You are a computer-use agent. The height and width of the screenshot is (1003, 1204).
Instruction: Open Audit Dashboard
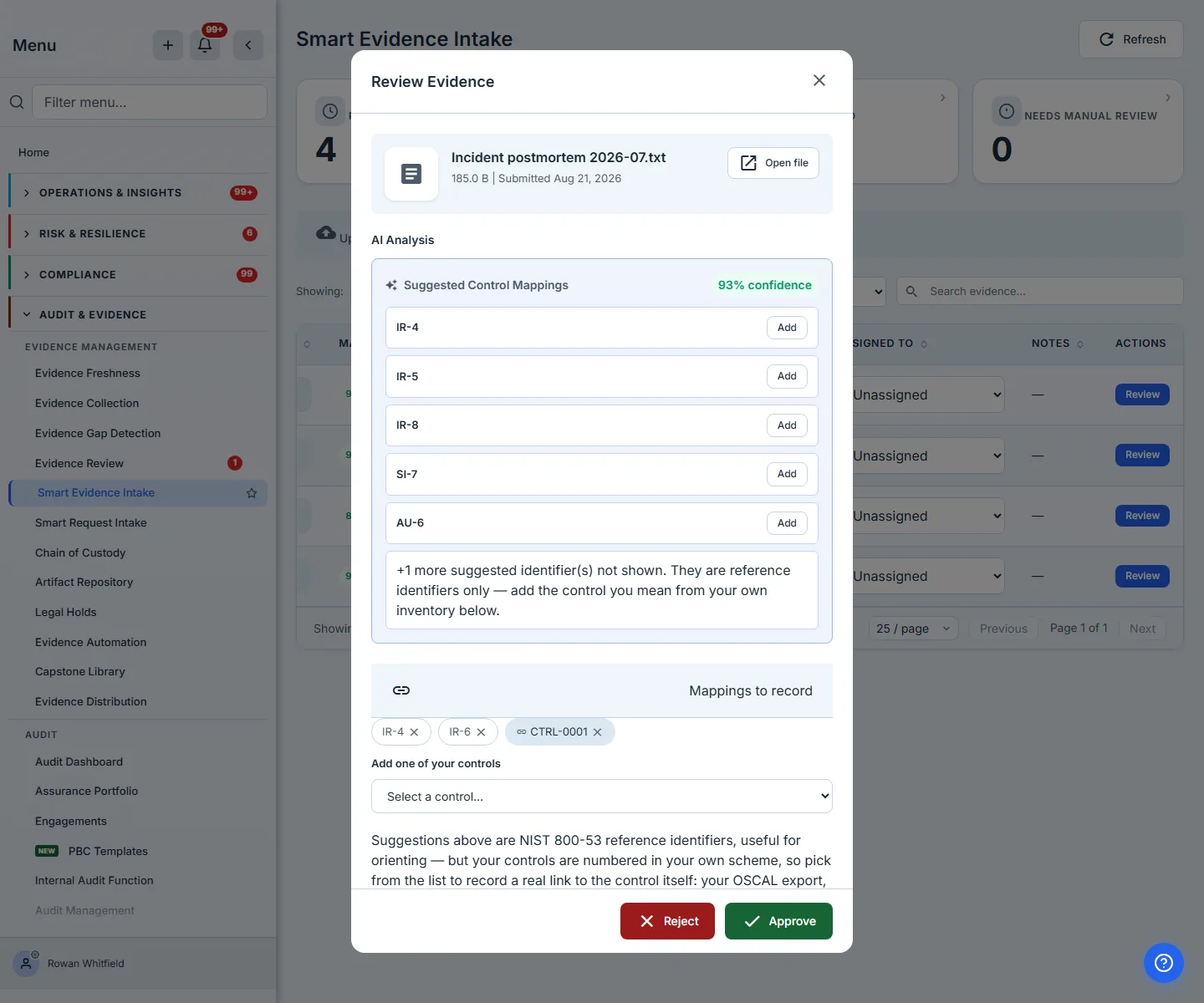pyautogui.click(x=79, y=762)
